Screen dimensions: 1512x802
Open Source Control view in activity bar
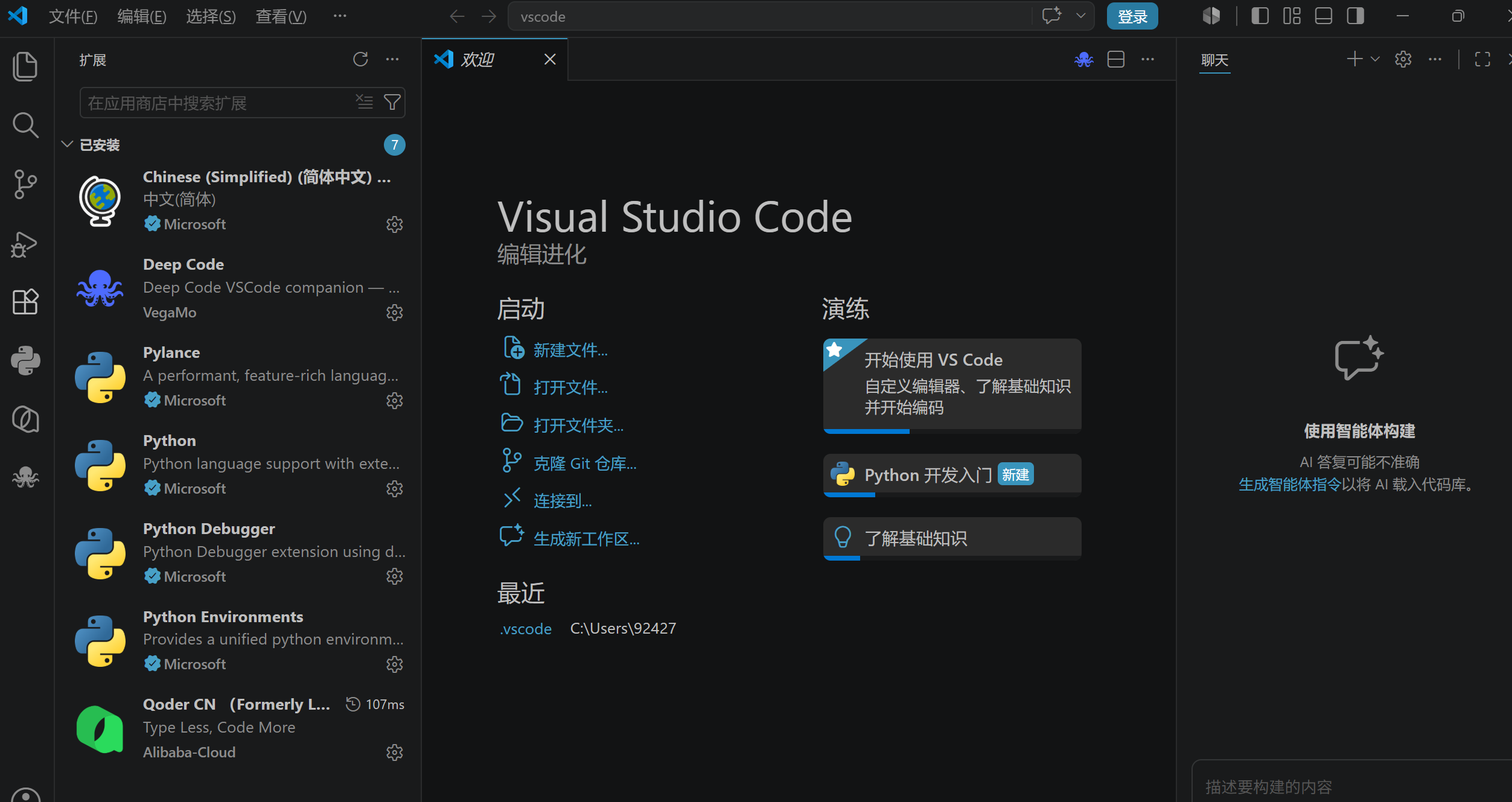[x=25, y=184]
